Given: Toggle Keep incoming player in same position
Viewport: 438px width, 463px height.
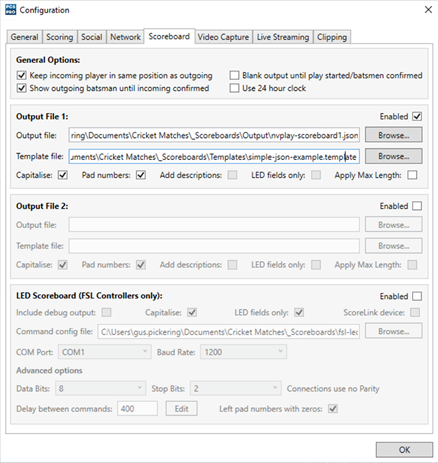Looking at the screenshot, I should 22,75.
